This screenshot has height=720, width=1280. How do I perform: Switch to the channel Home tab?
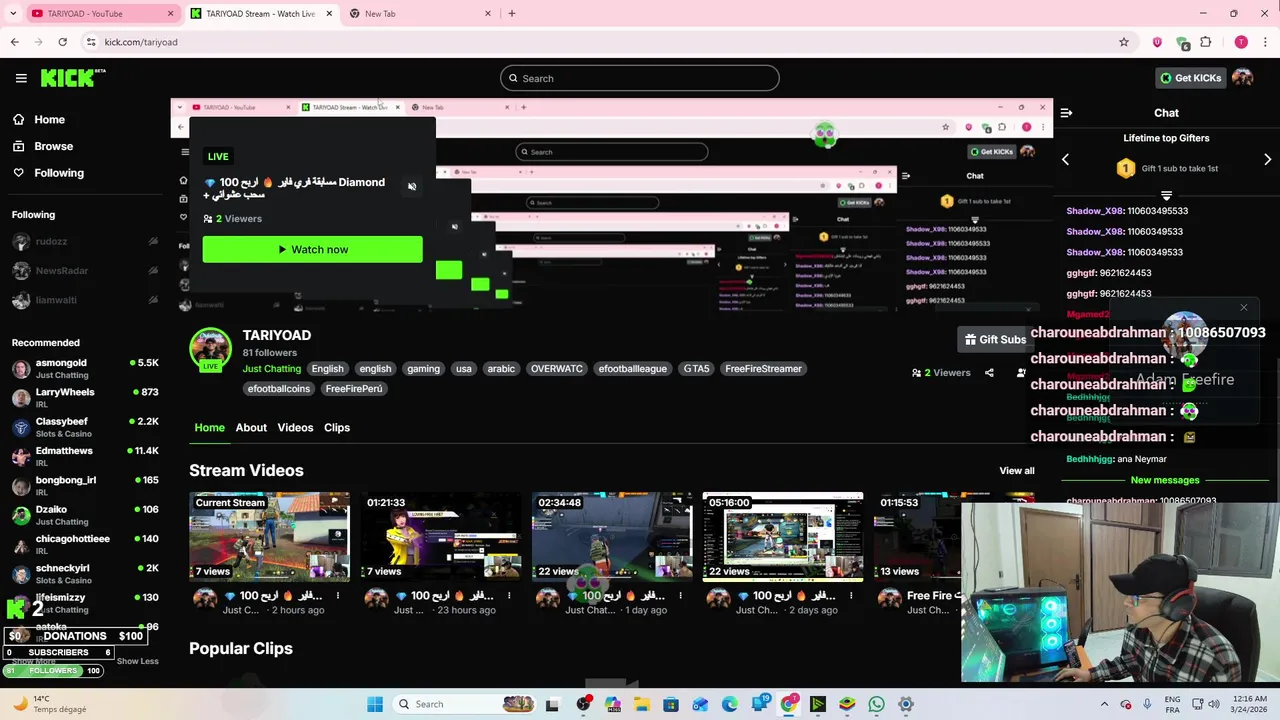pos(209,428)
